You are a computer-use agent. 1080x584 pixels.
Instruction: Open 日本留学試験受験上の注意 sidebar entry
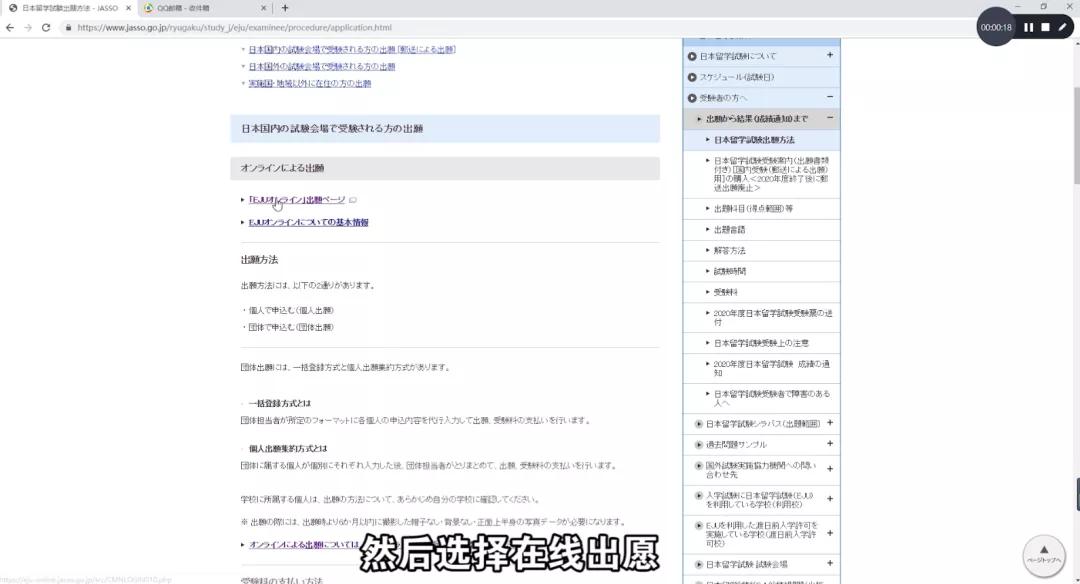coord(761,343)
